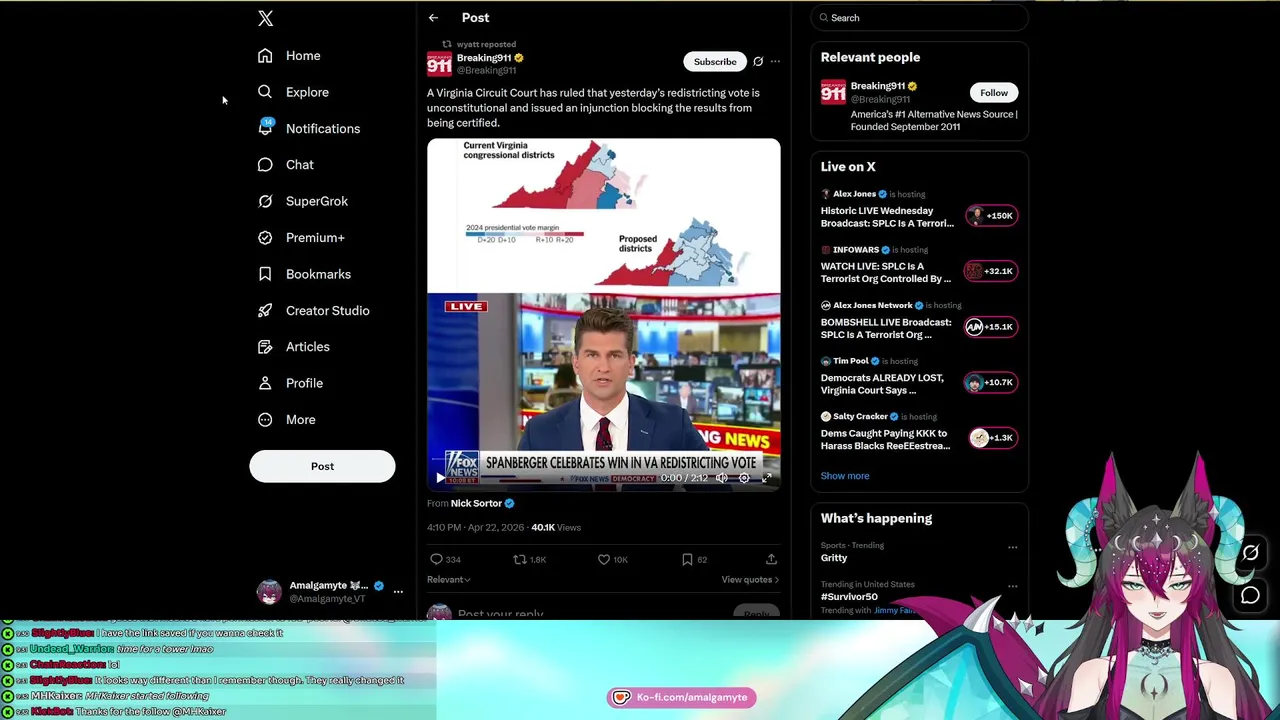Enter fullscreen on the video
Screen dimensions: 1280x720
[x=767, y=478]
